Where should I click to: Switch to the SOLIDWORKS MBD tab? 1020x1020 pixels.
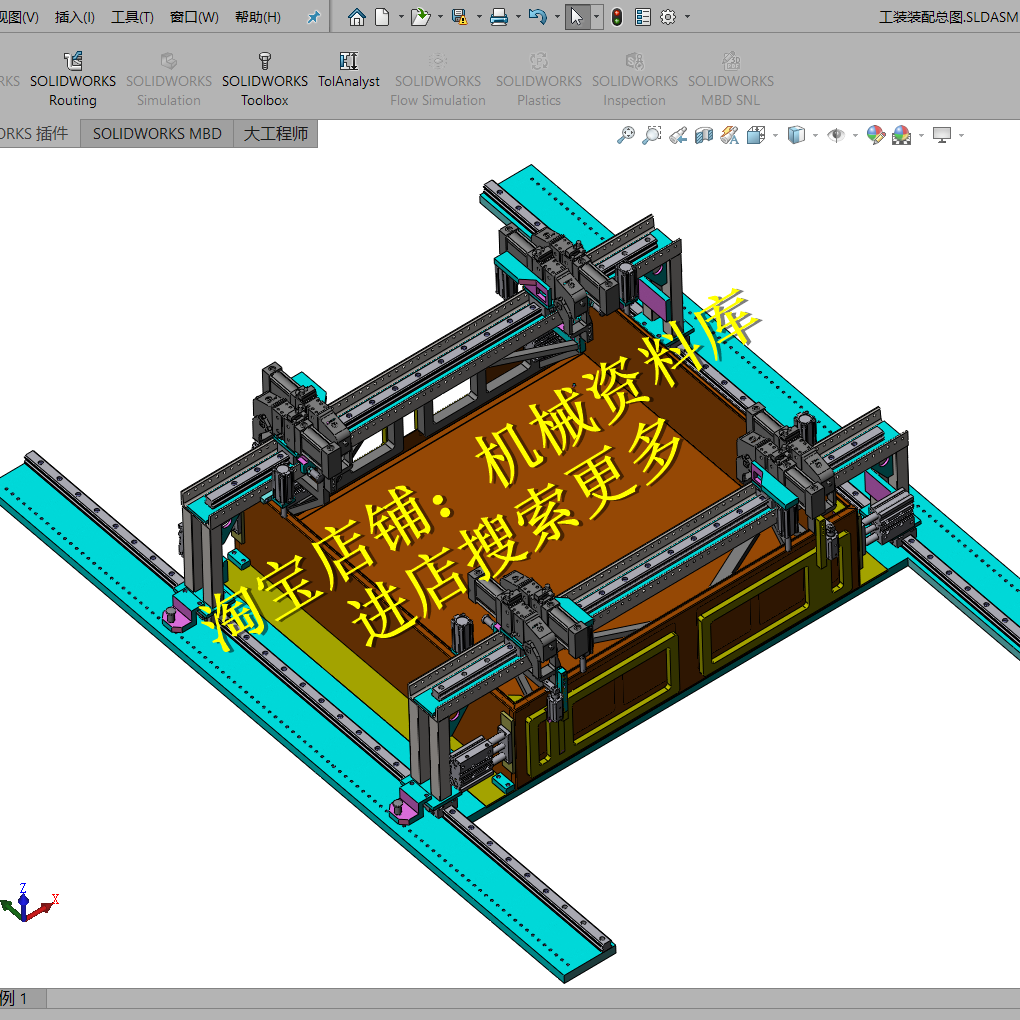pyautogui.click(x=156, y=133)
